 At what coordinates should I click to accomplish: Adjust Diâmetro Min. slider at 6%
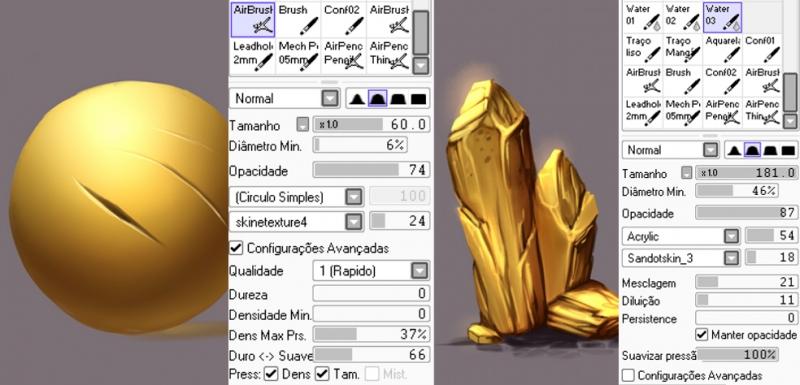click(x=360, y=146)
